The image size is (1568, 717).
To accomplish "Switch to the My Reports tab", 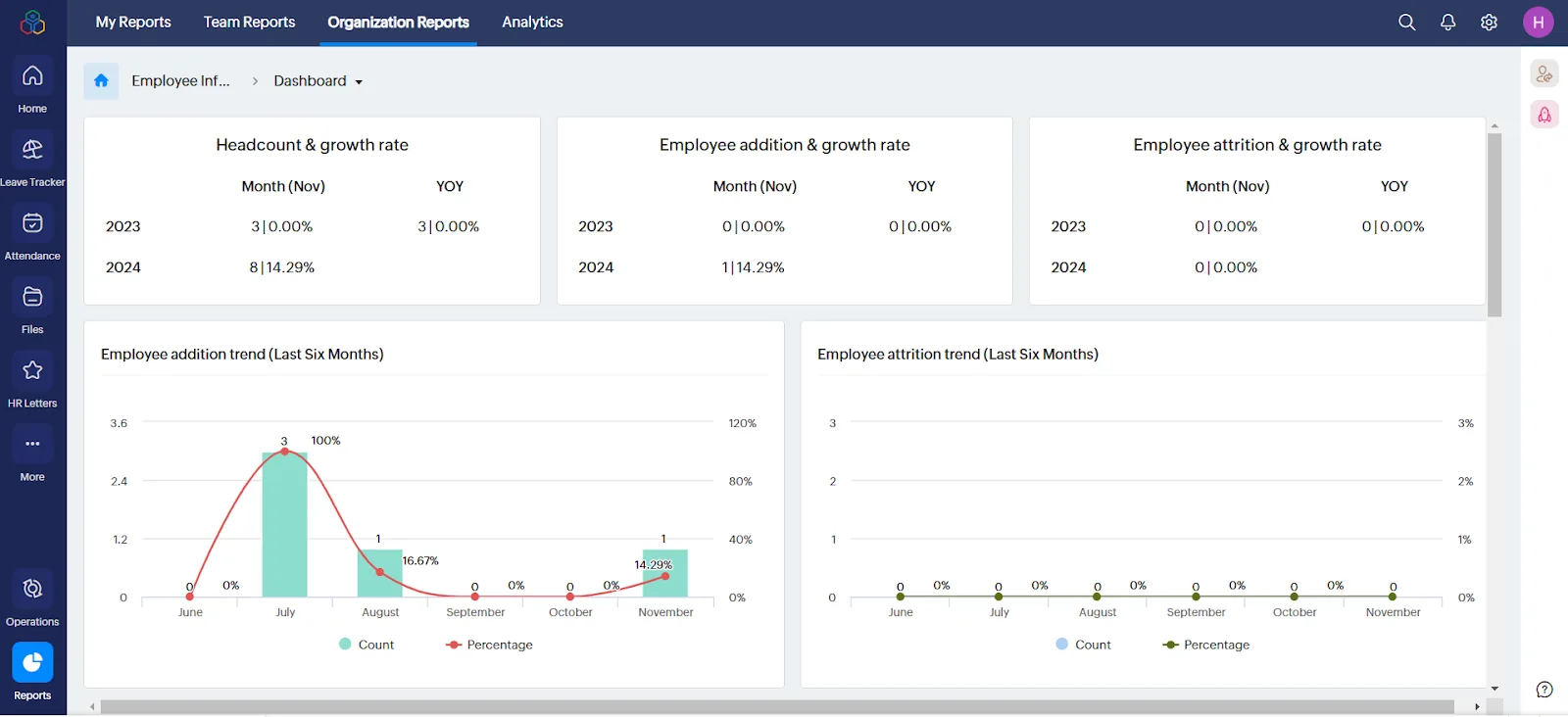I will click(x=133, y=23).
